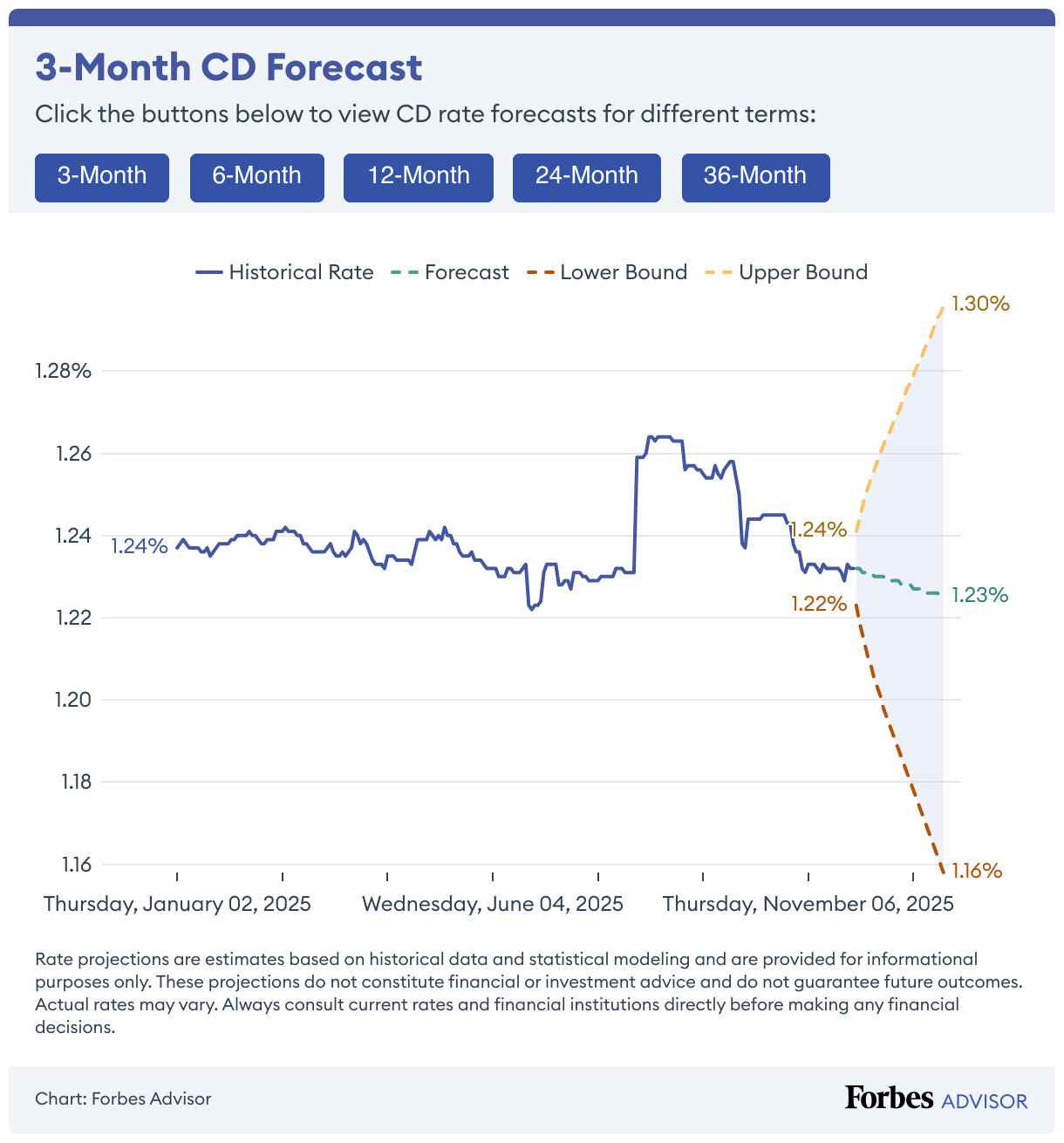
Task: Click the 3-Month CD Forecast title
Action: 228,67
